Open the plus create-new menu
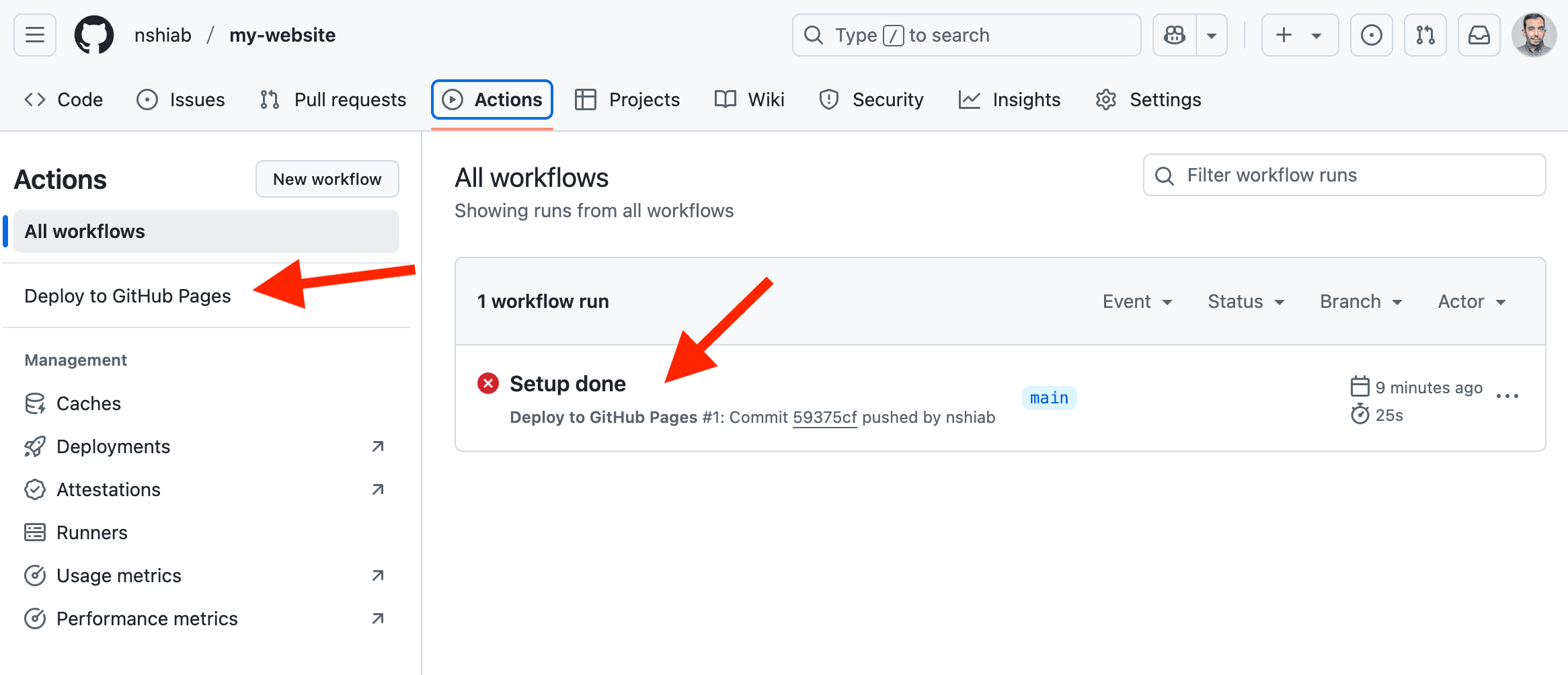Screen dimensions: 1568x675 [1300, 35]
